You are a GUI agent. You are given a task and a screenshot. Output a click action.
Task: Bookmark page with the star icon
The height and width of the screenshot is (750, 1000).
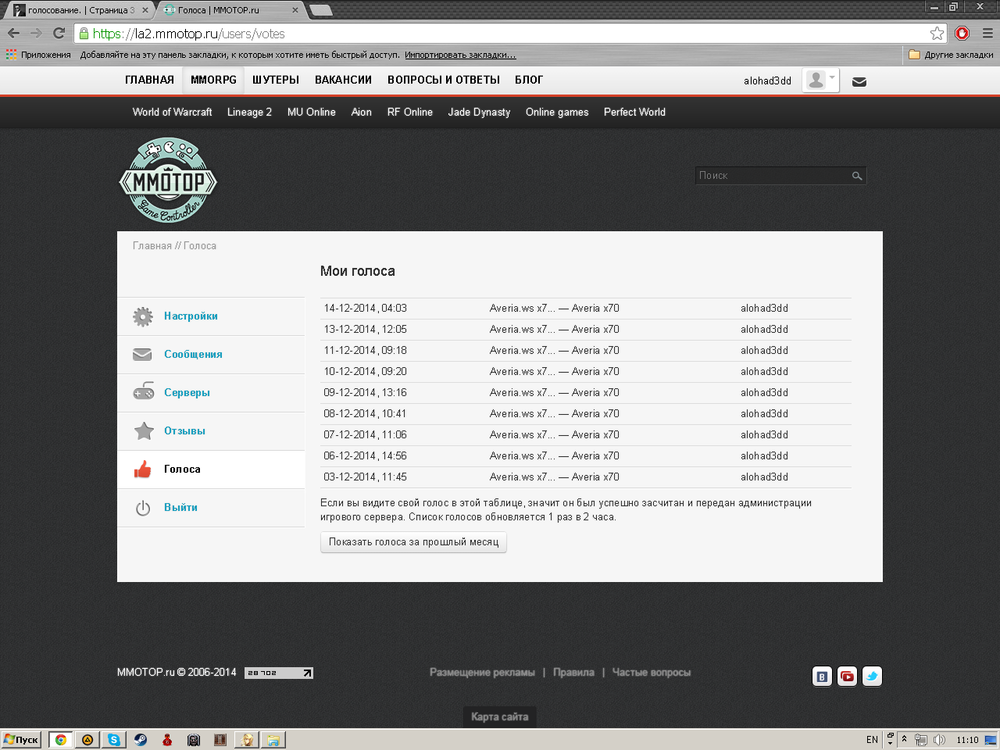tap(937, 32)
